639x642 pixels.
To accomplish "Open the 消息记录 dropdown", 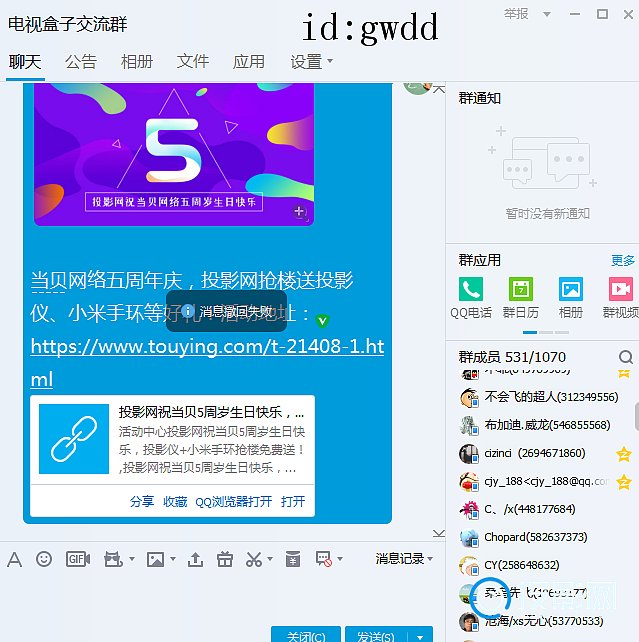I will point(404,558).
